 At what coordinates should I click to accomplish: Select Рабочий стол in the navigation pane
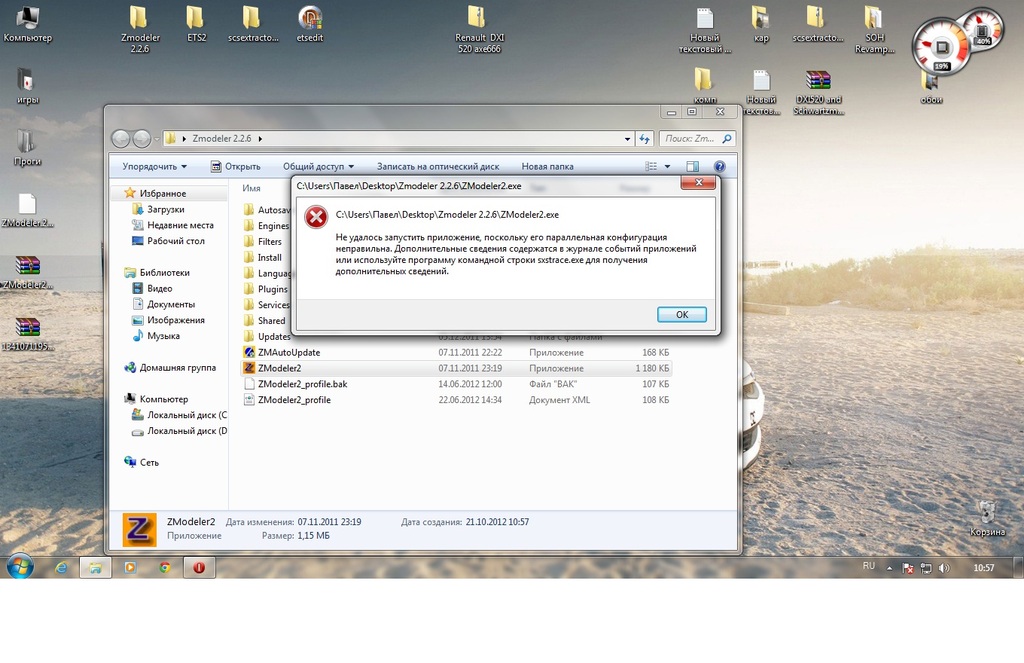pos(175,241)
